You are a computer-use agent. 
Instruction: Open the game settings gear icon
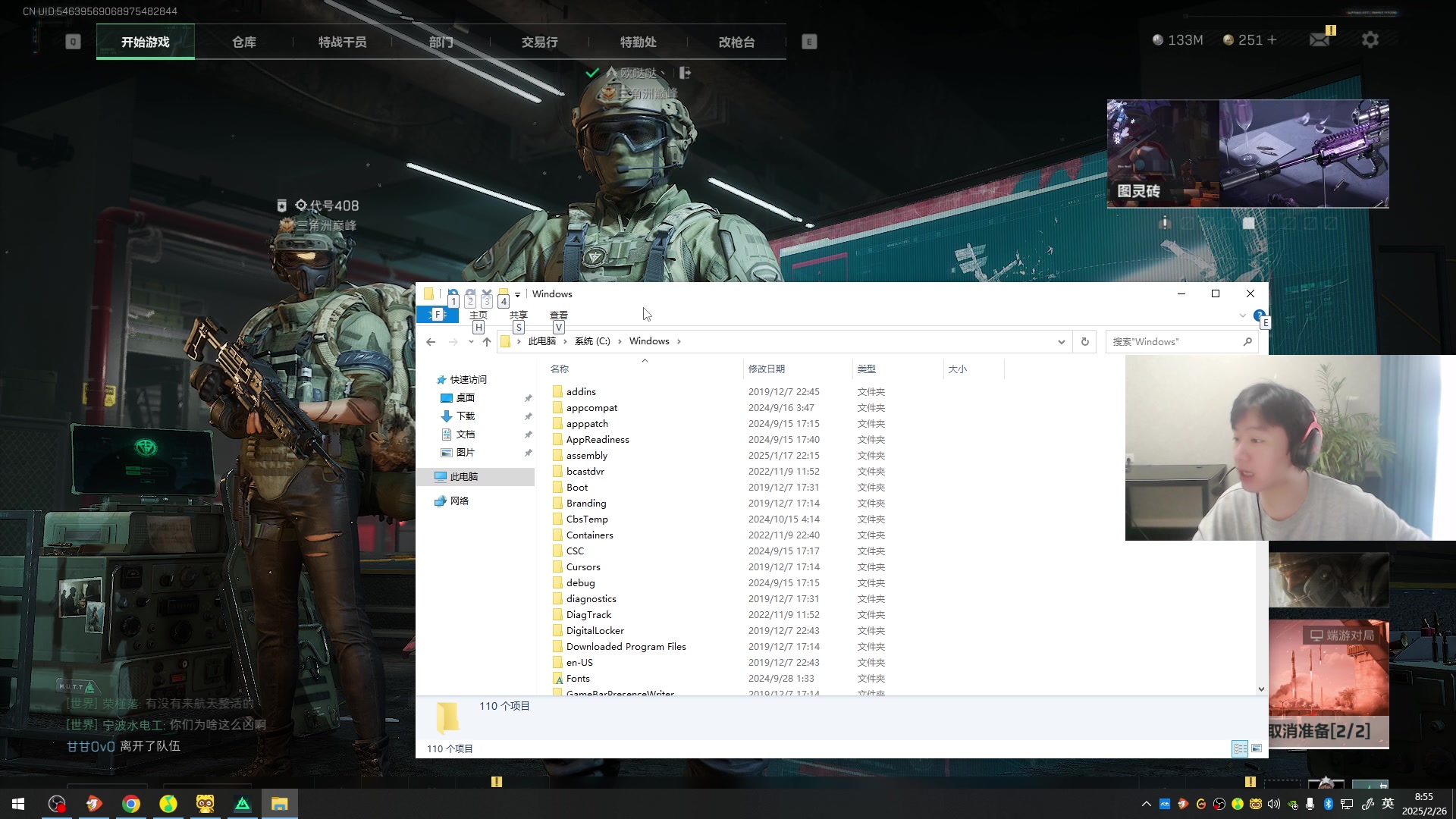pos(1370,39)
